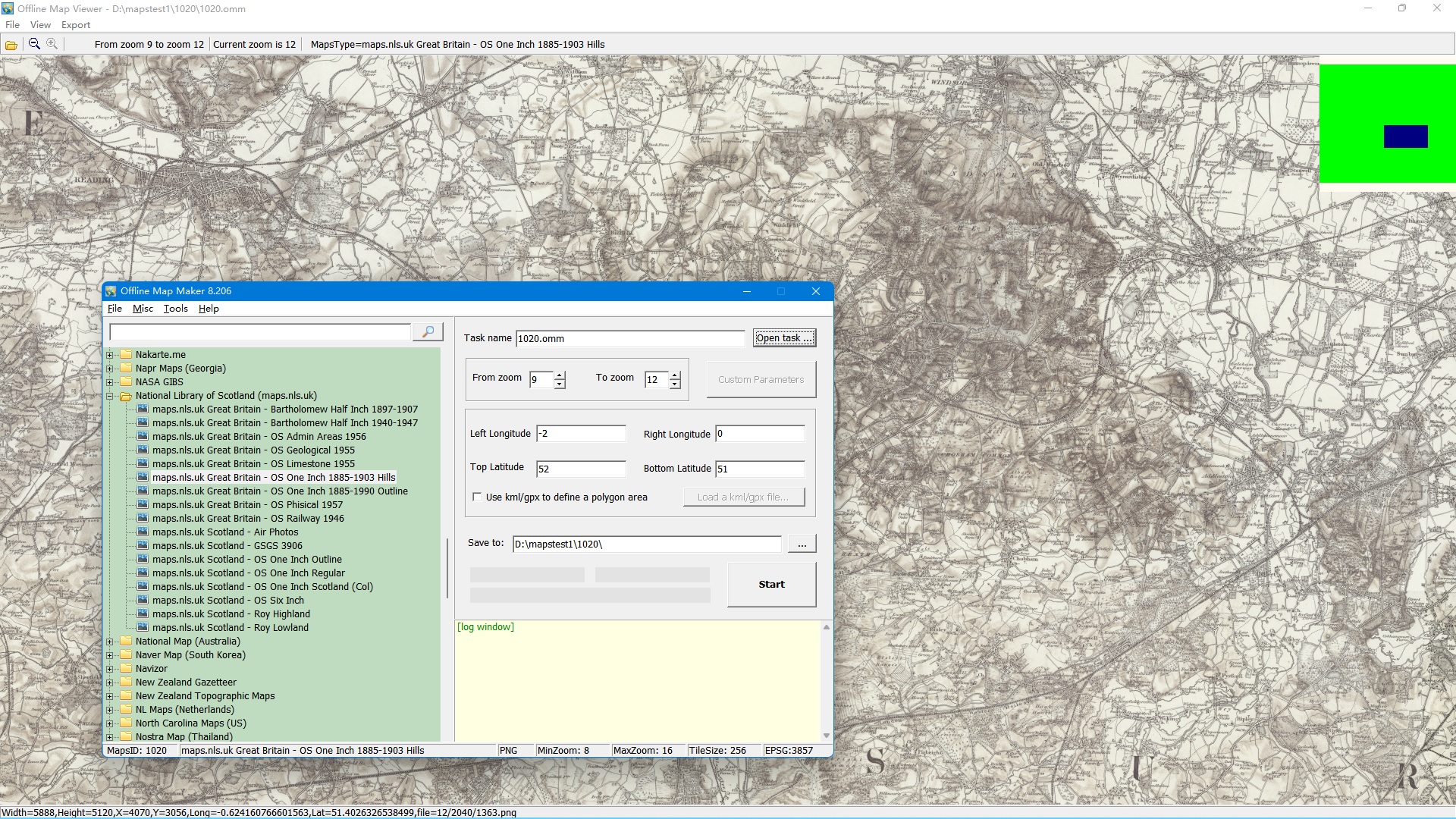
Task: Click map icon of Scotland Air Photos
Action: coord(143,532)
